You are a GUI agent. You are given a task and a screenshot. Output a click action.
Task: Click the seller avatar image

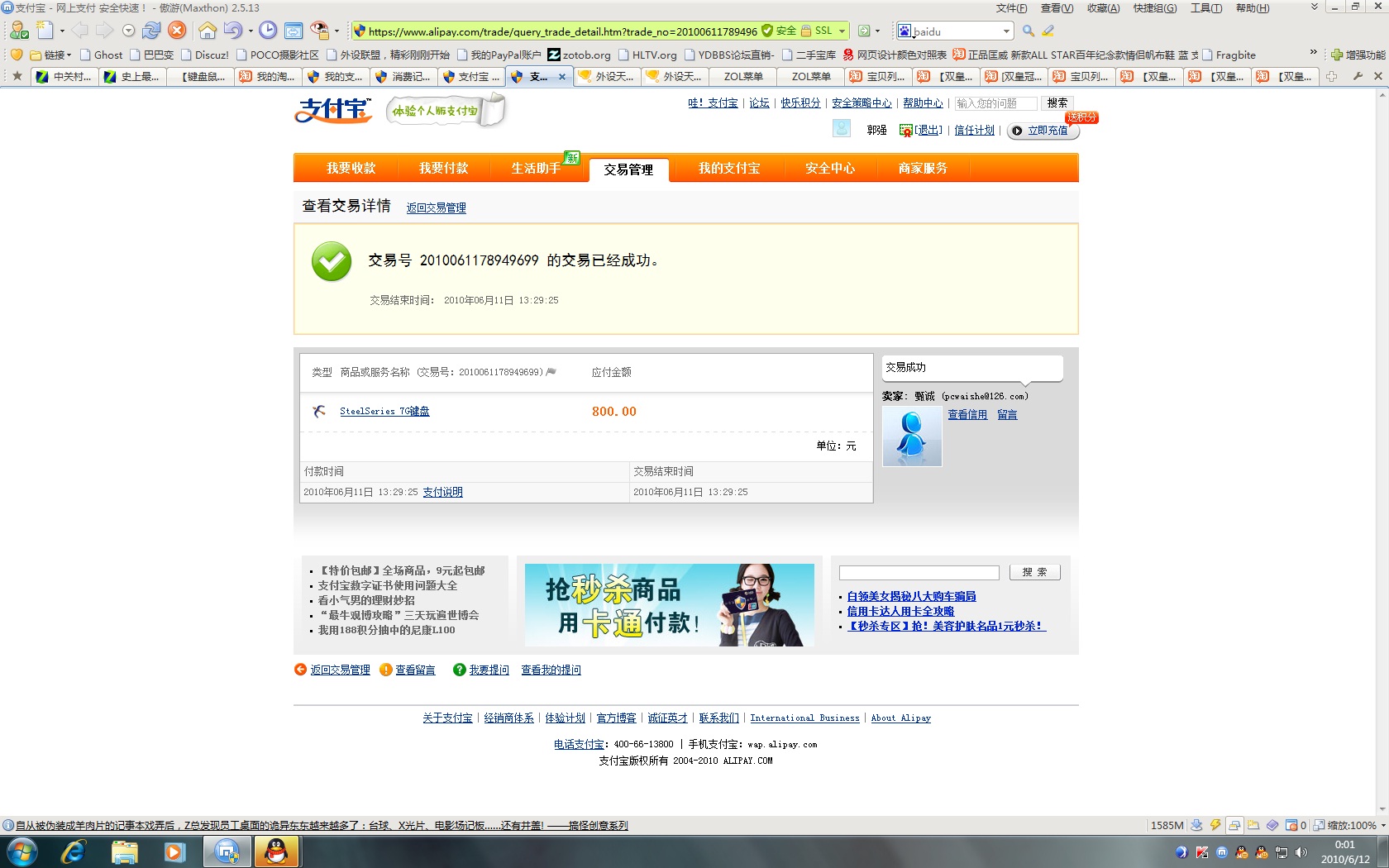pyautogui.click(x=912, y=436)
